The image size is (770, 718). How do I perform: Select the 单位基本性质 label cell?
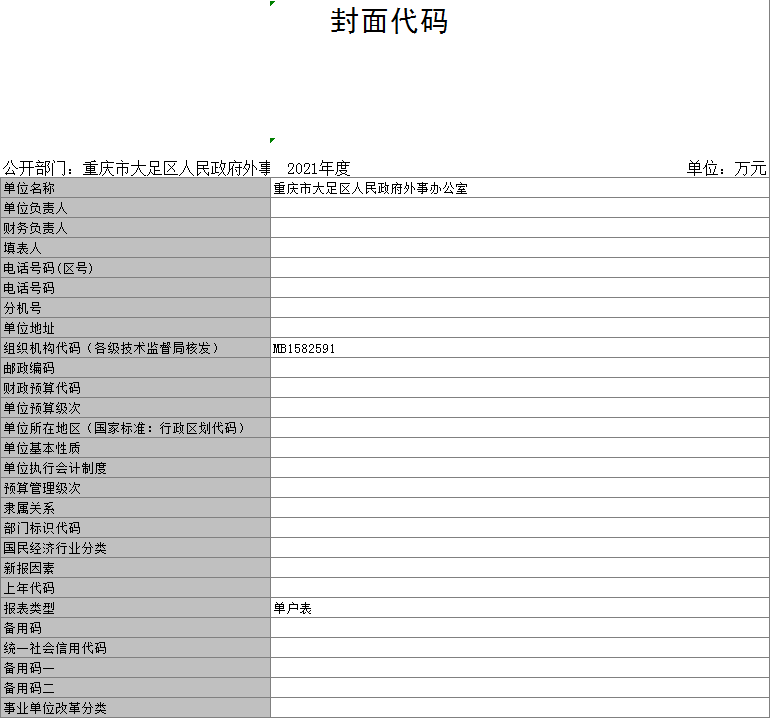[x=136, y=448]
